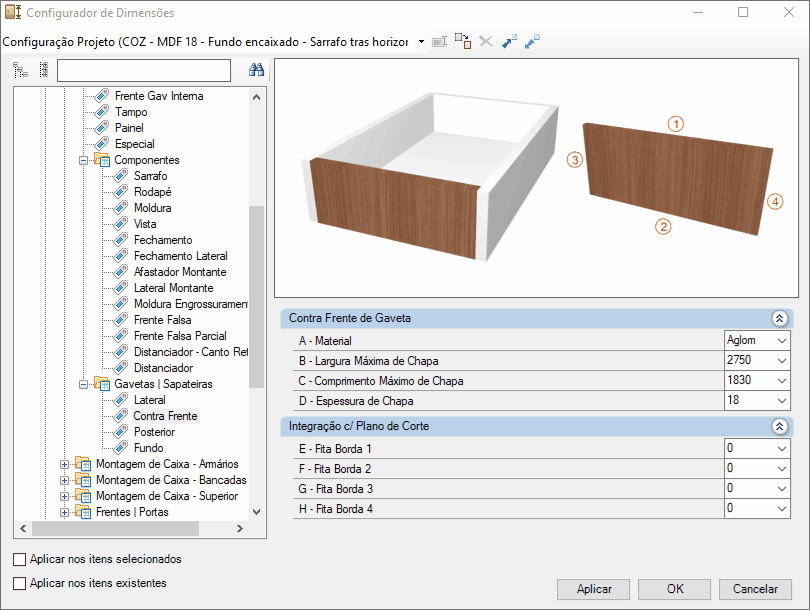This screenshot has width=810, height=610.
Task: Click the tag icon beside Fechamento Lateral
Action: coord(120,256)
